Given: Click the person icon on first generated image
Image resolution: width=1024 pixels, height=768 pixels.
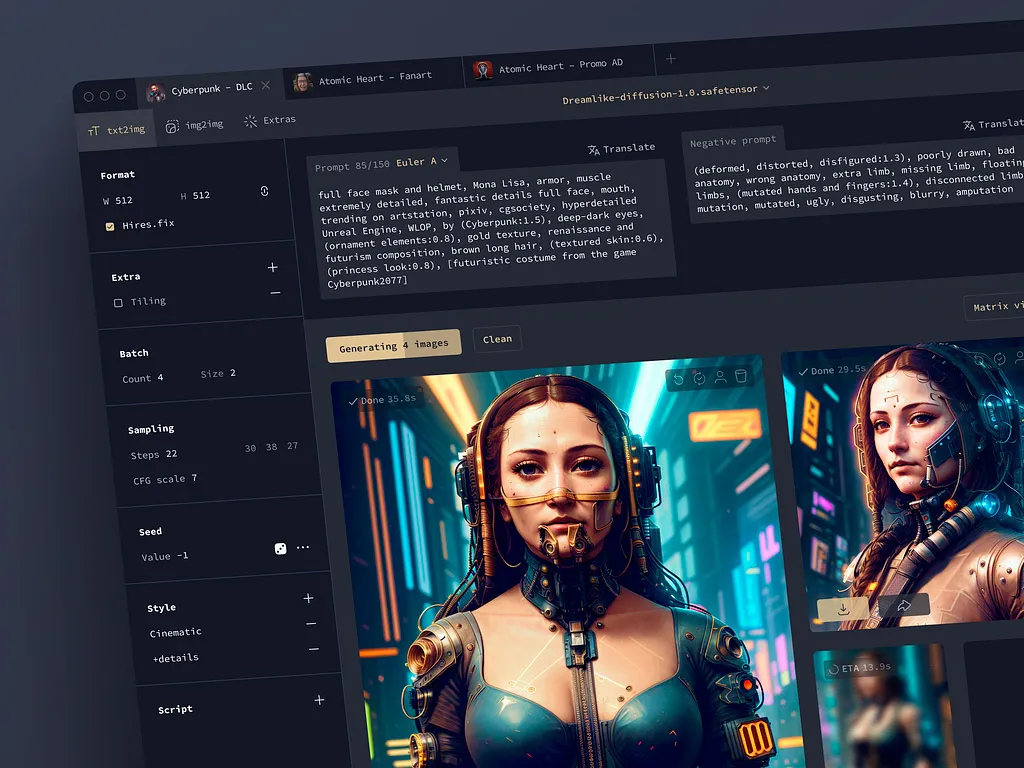Looking at the screenshot, I should (x=720, y=378).
